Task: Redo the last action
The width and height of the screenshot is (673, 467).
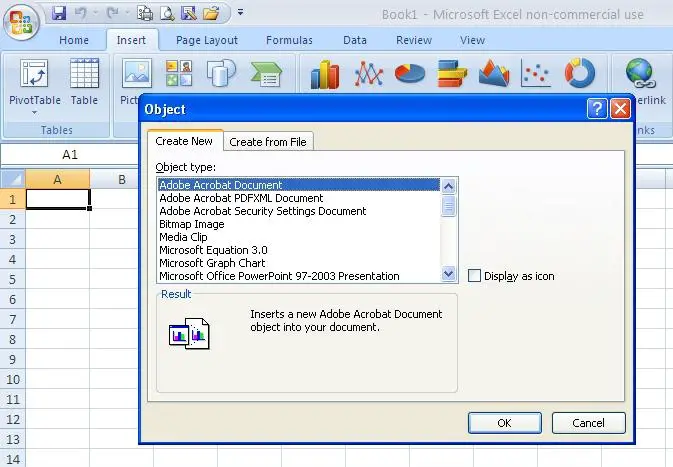Action: (x=112, y=13)
